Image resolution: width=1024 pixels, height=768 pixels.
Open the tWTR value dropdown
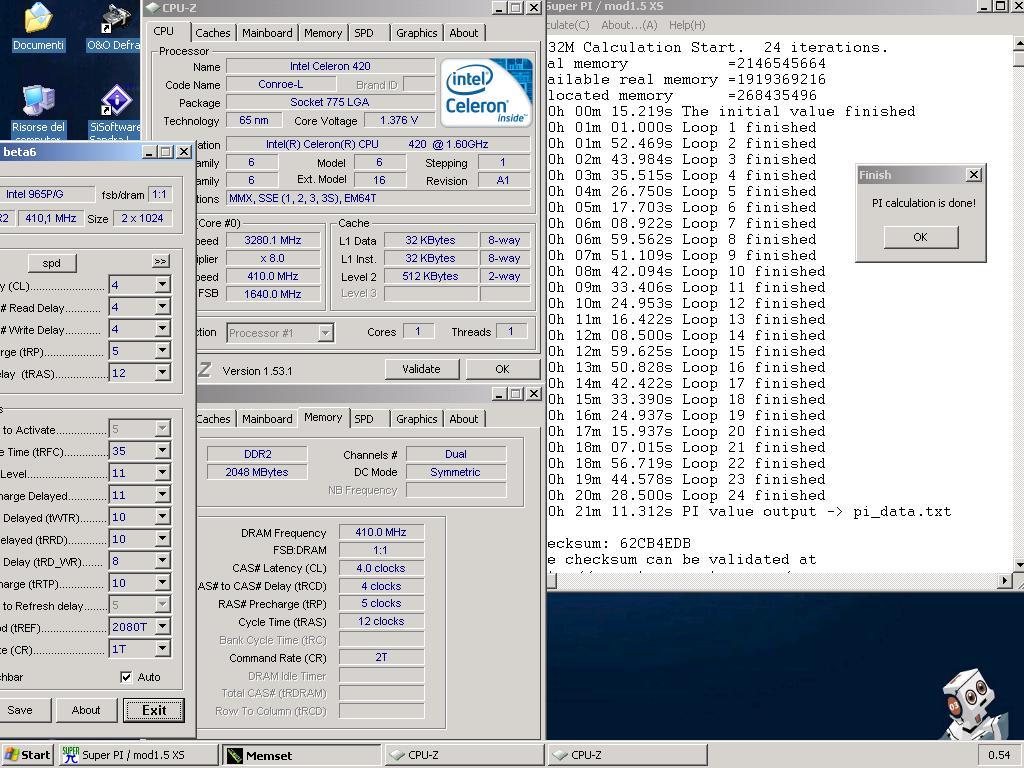point(163,517)
